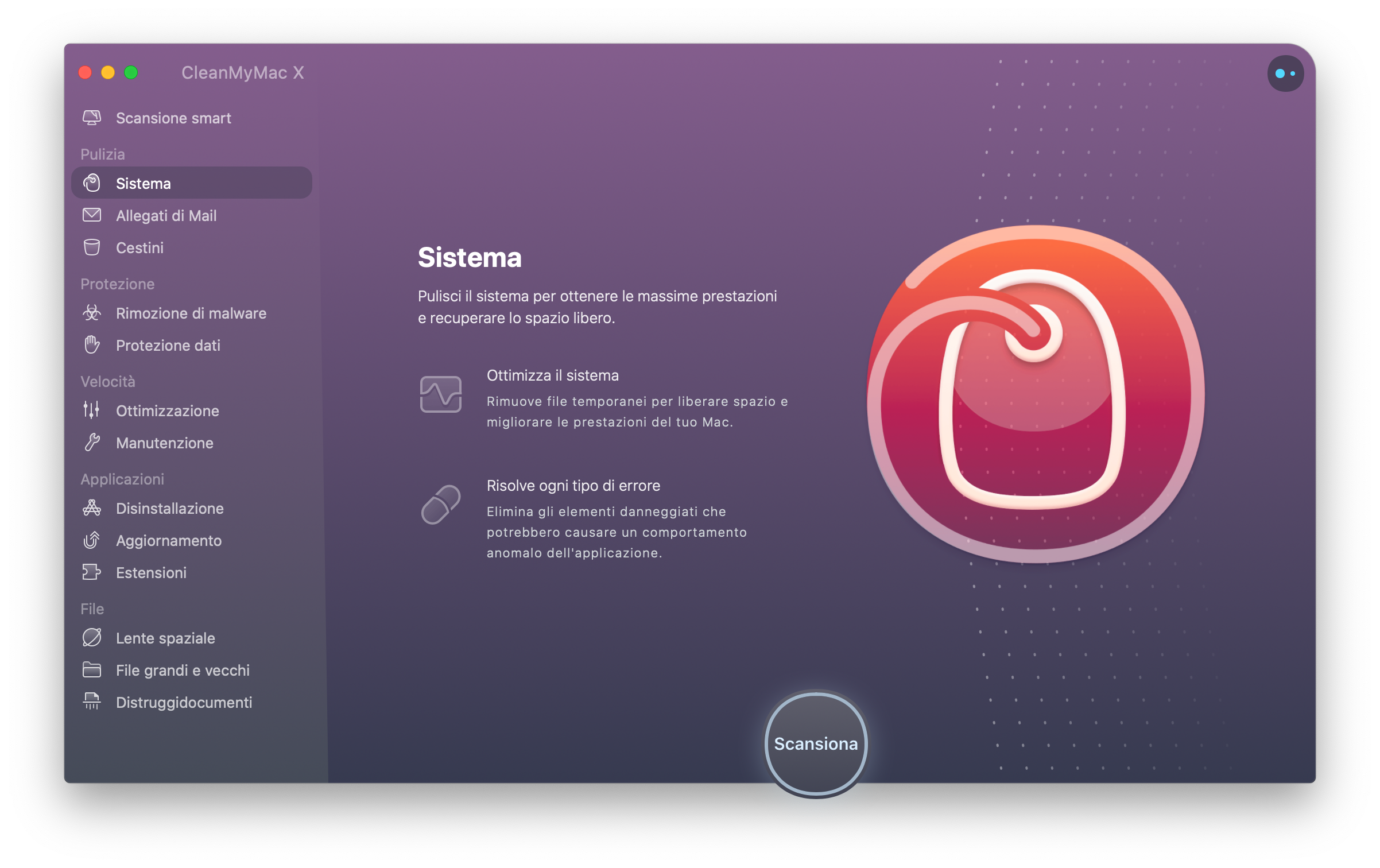Click the pill icon beside Risolve ogni tipo di errore
The width and height of the screenshot is (1380, 868).
click(x=441, y=505)
